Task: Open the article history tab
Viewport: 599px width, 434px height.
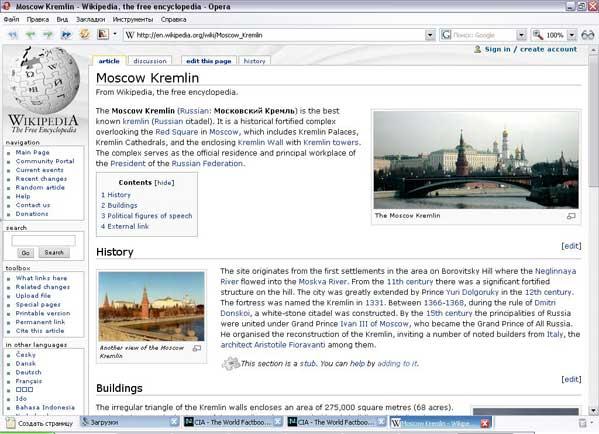Action: pyautogui.click(x=254, y=61)
